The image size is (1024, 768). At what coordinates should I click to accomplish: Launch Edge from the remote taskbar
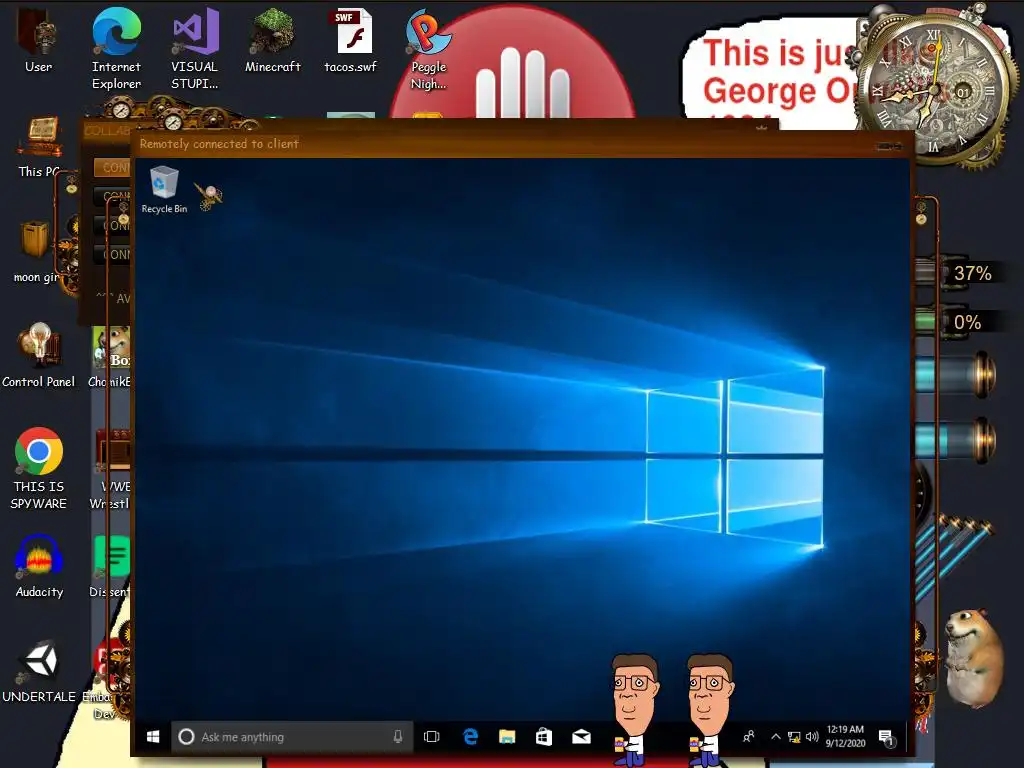point(470,737)
